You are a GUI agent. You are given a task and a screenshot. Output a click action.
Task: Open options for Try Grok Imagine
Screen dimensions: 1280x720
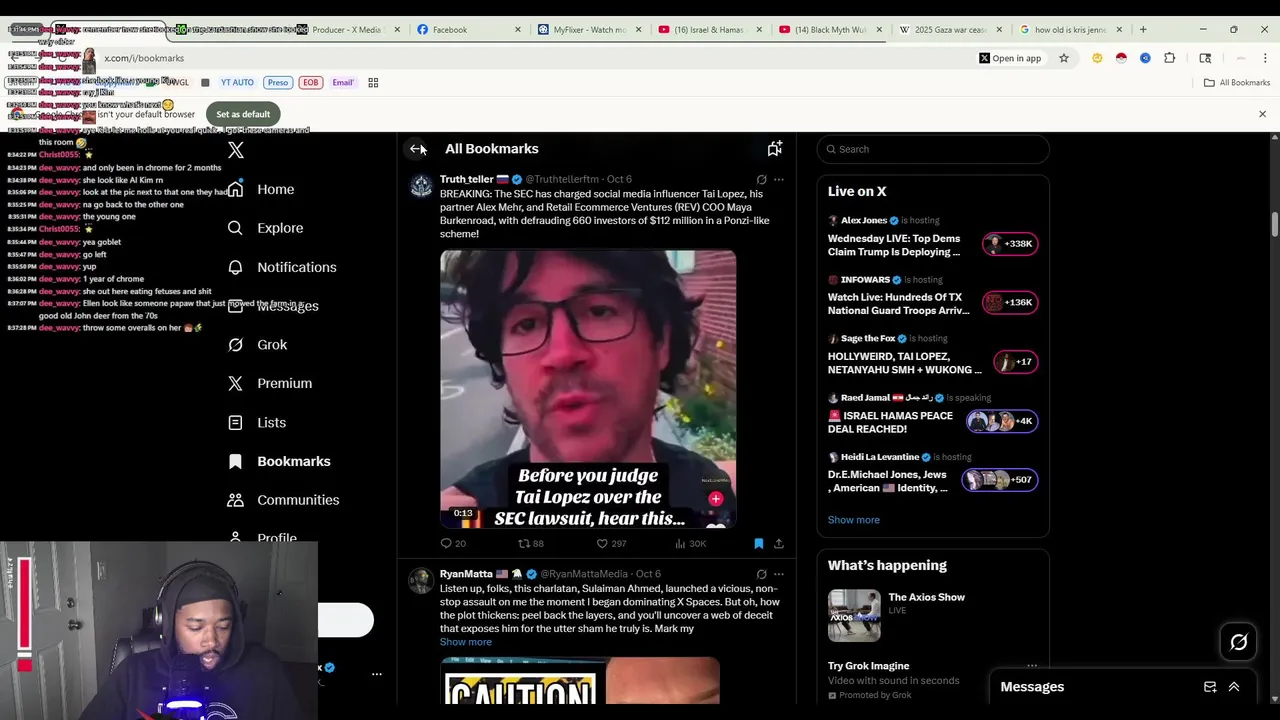tap(1031, 666)
